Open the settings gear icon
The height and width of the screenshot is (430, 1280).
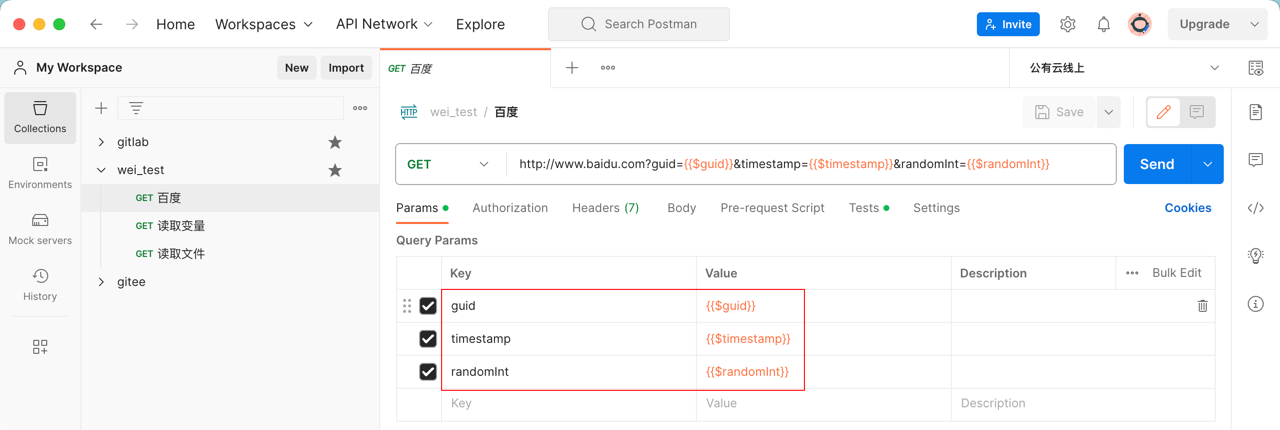(1068, 24)
